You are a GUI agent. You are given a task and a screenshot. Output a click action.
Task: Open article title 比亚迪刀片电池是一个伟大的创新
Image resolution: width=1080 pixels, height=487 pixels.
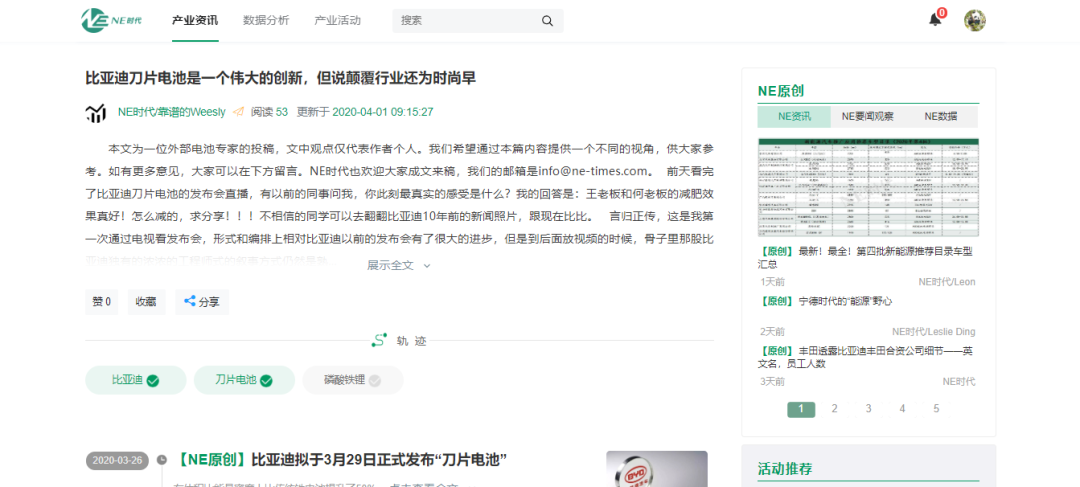pos(280,79)
